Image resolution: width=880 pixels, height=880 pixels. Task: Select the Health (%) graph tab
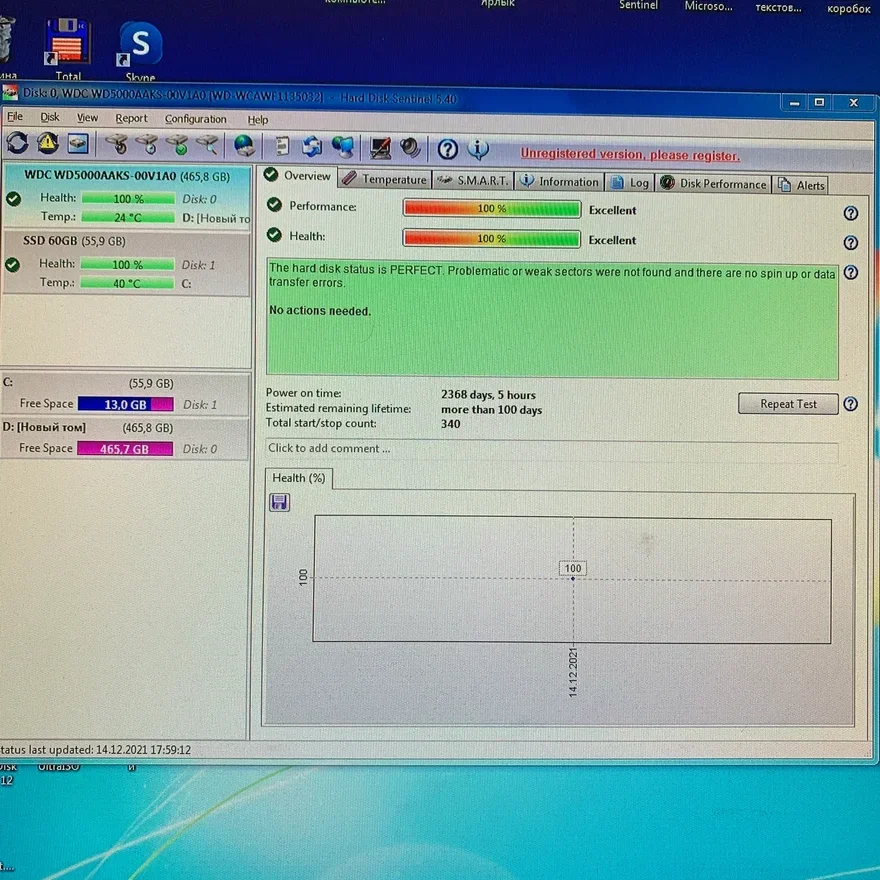pyautogui.click(x=299, y=478)
